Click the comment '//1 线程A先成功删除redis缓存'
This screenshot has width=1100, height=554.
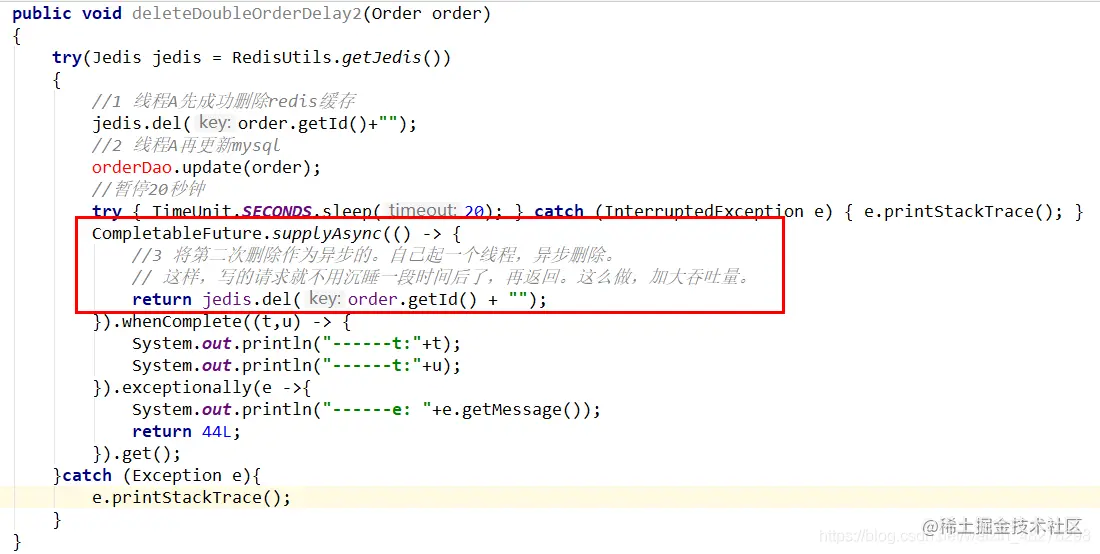(224, 102)
